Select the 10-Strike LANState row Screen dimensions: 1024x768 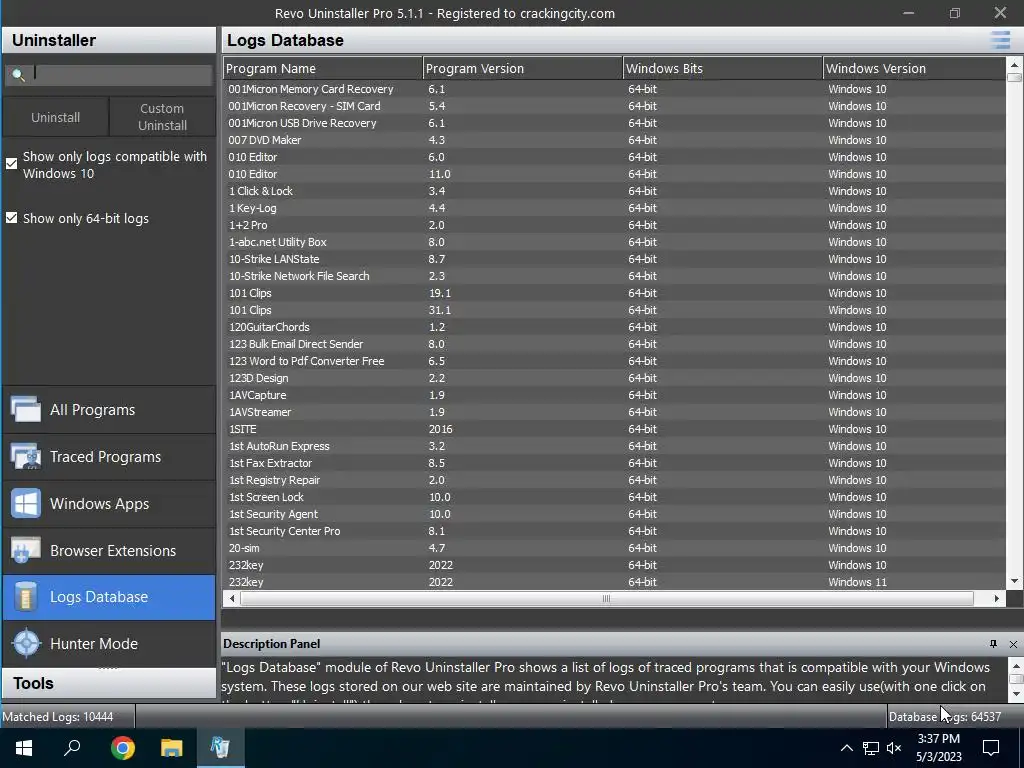[x=615, y=259]
